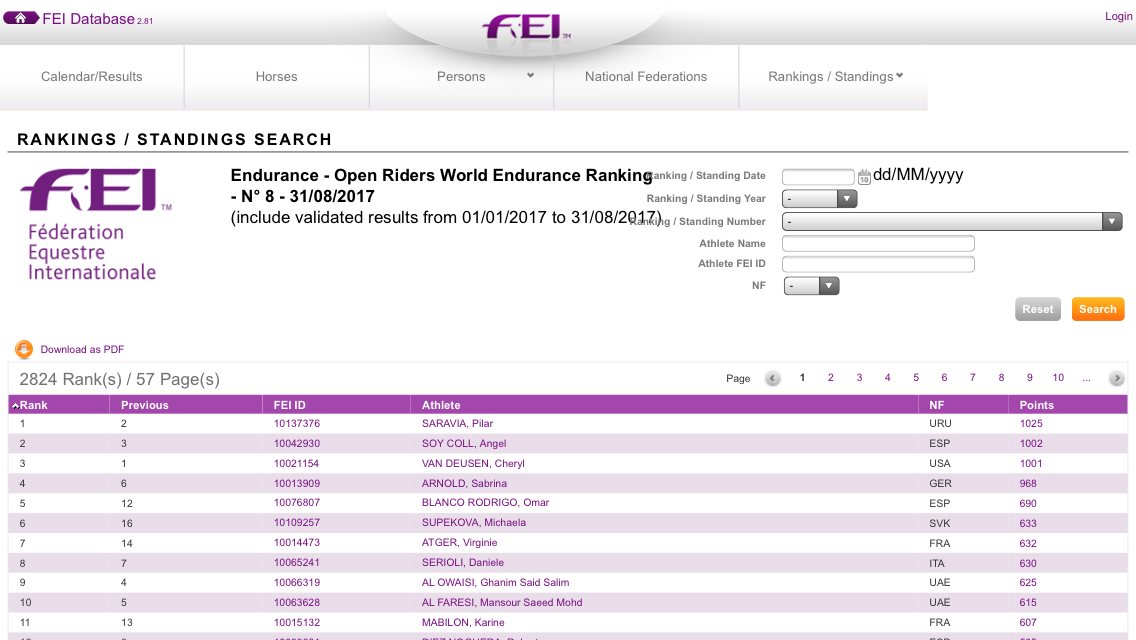This screenshot has width=1136, height=640.
Task: Go to results page 6
Action: (944, 378)
